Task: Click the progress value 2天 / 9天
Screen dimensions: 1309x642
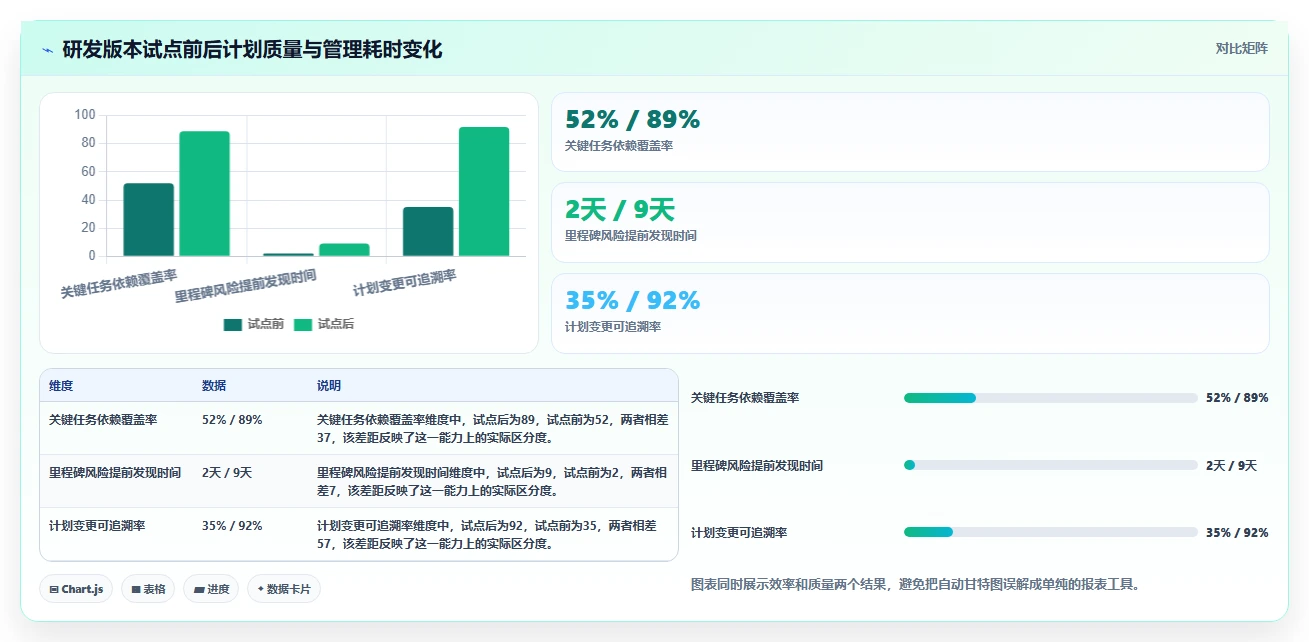Action: pyautogui.click(x=1232, y=465)
